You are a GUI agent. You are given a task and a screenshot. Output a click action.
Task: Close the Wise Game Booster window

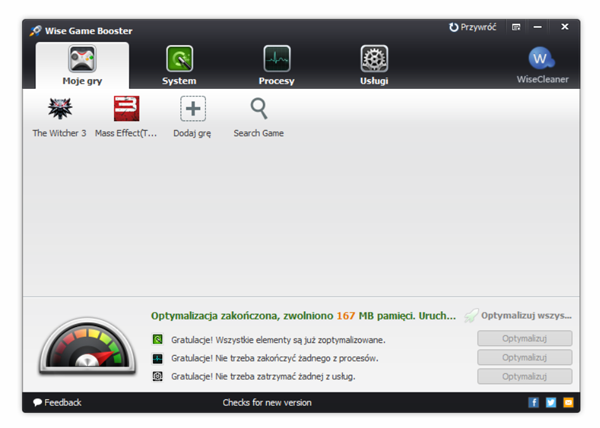point(565,27)
